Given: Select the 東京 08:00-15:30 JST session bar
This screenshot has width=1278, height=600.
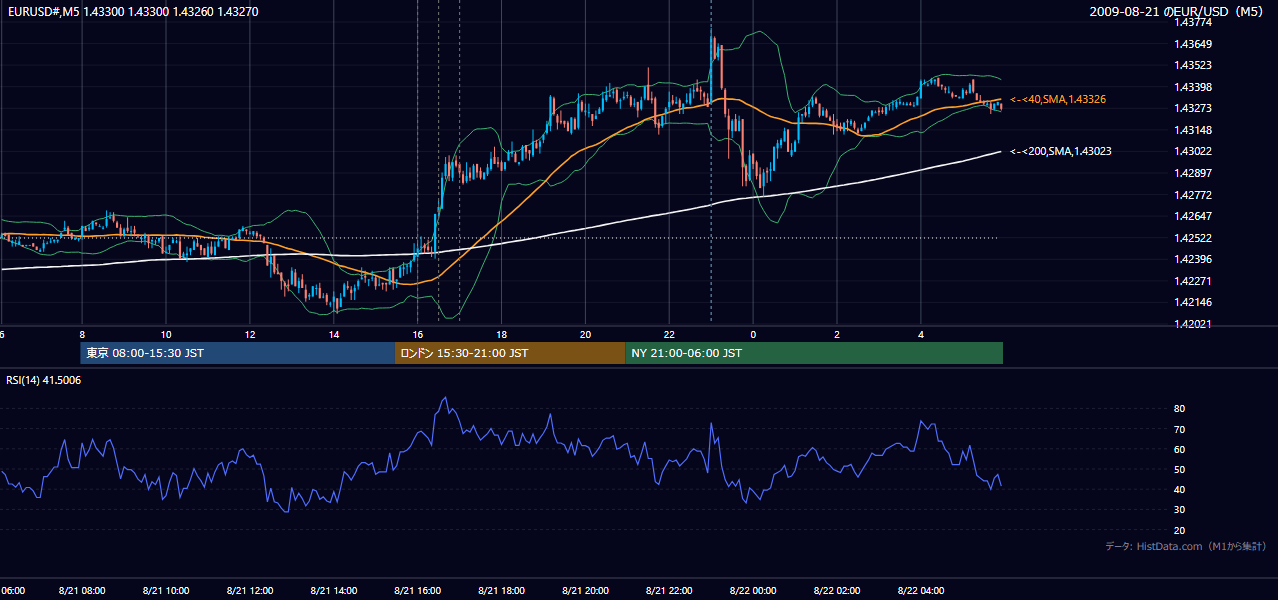Looking at the screenshot, I should point(238,353).
